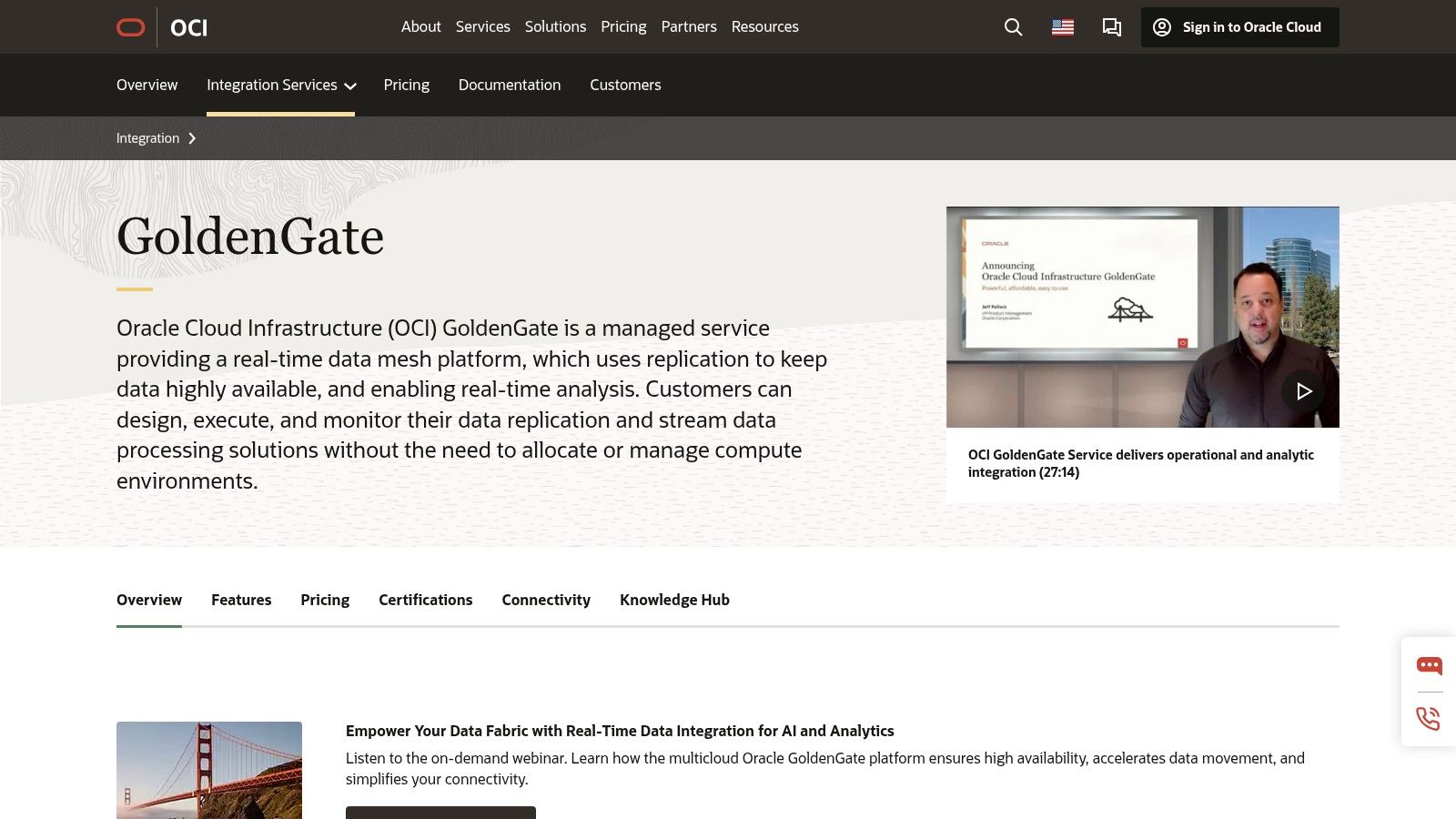Play the GoldenGate video
The width and height of the screenshot is (1456, 819).
pos(1303,390)
